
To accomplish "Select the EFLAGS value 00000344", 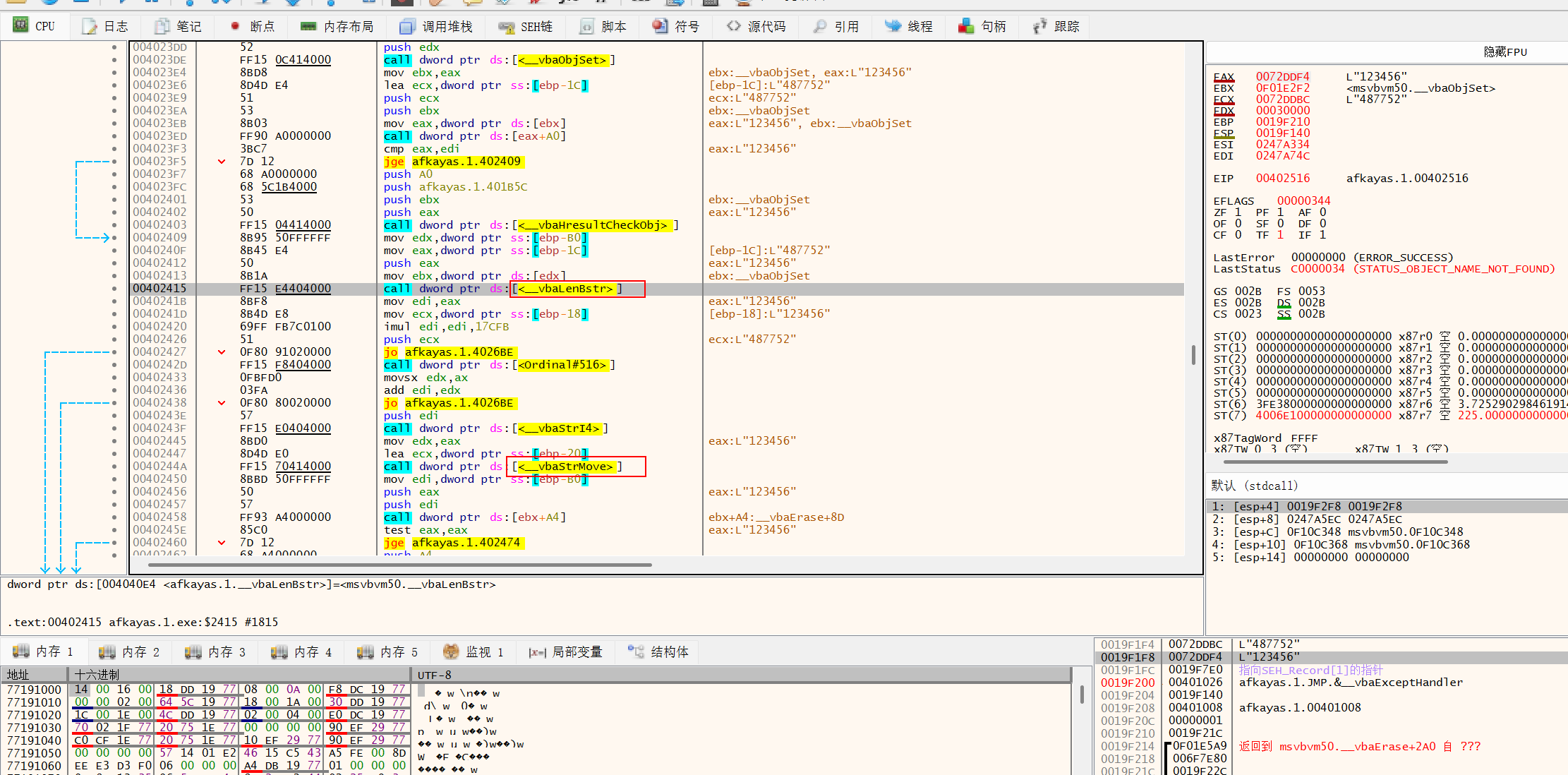I will click(1303, 200).
